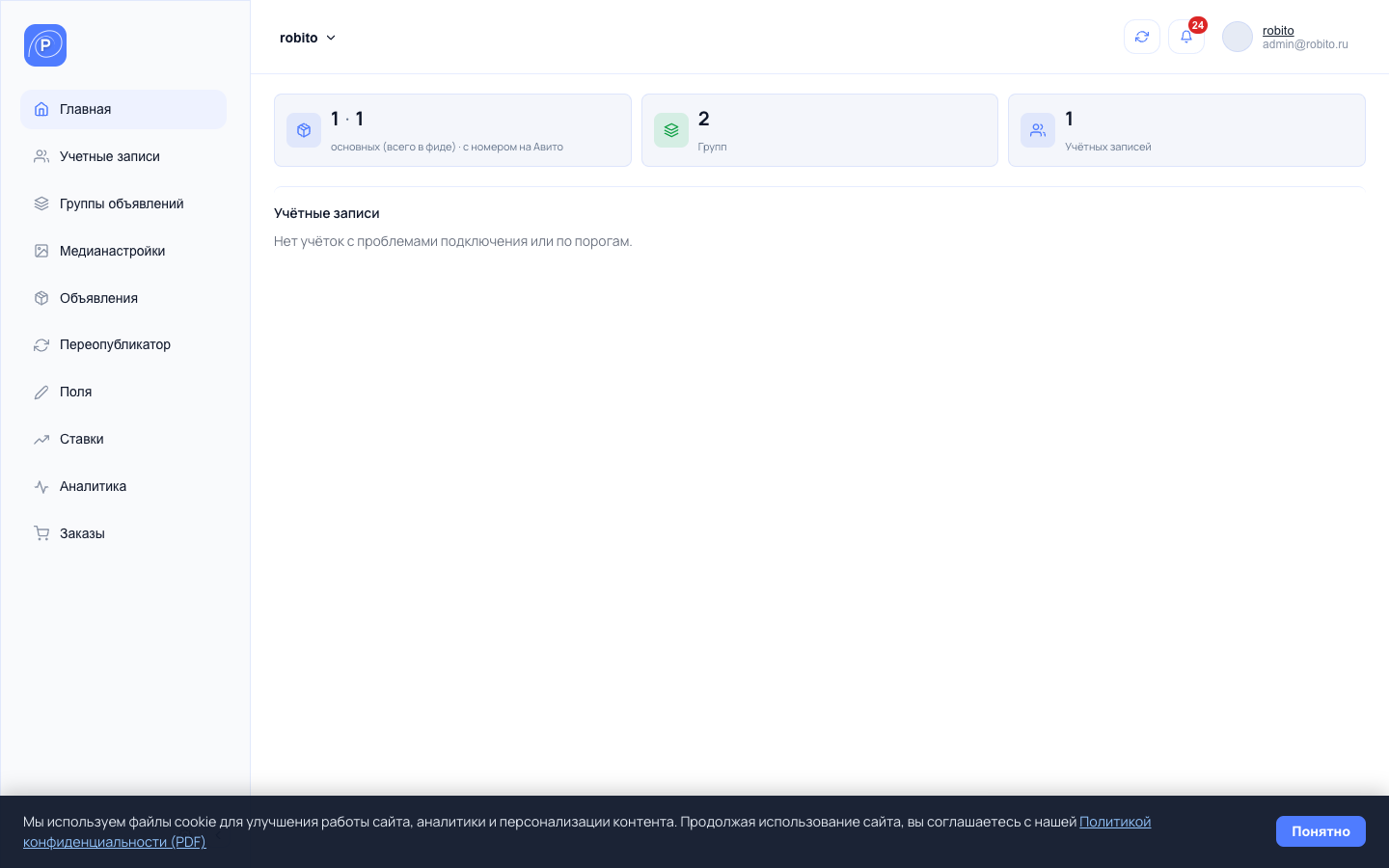Screen dimensions: 1389x868
Task: Click the blue P logo icon
Action: click(45, 45)
